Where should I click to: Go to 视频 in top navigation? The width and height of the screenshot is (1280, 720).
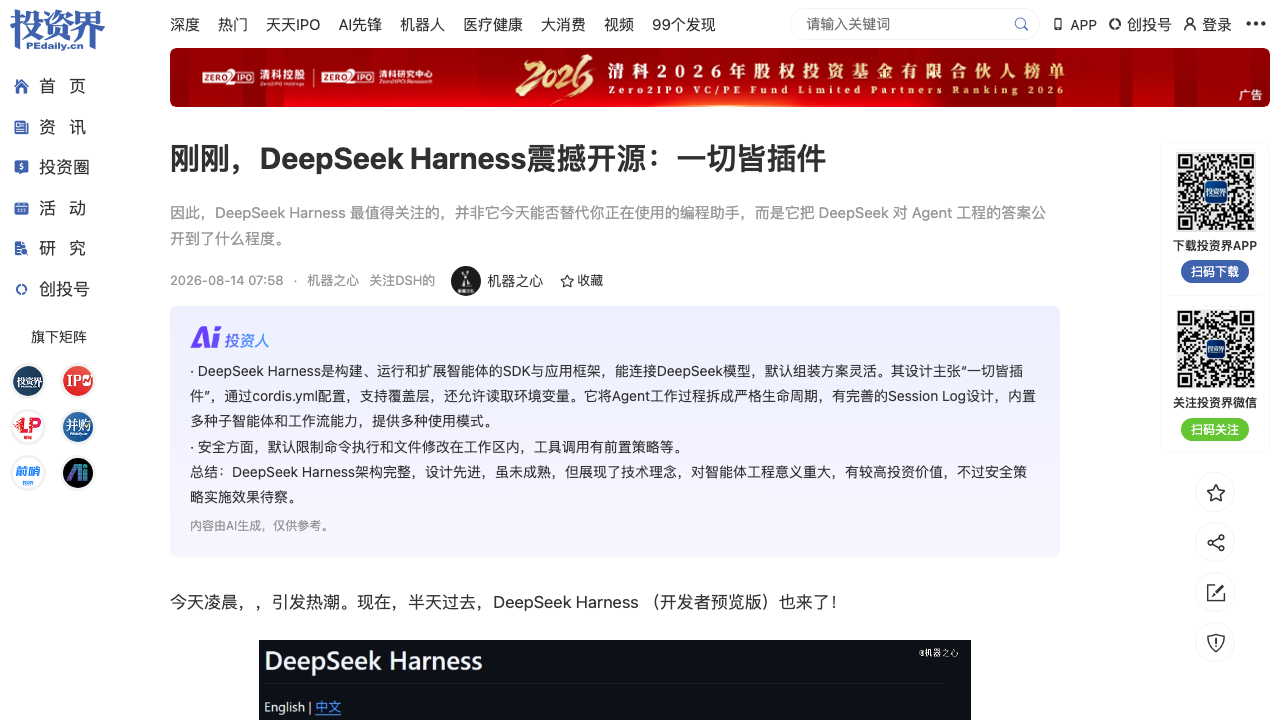pyautogui.click(x=619, y=24)
